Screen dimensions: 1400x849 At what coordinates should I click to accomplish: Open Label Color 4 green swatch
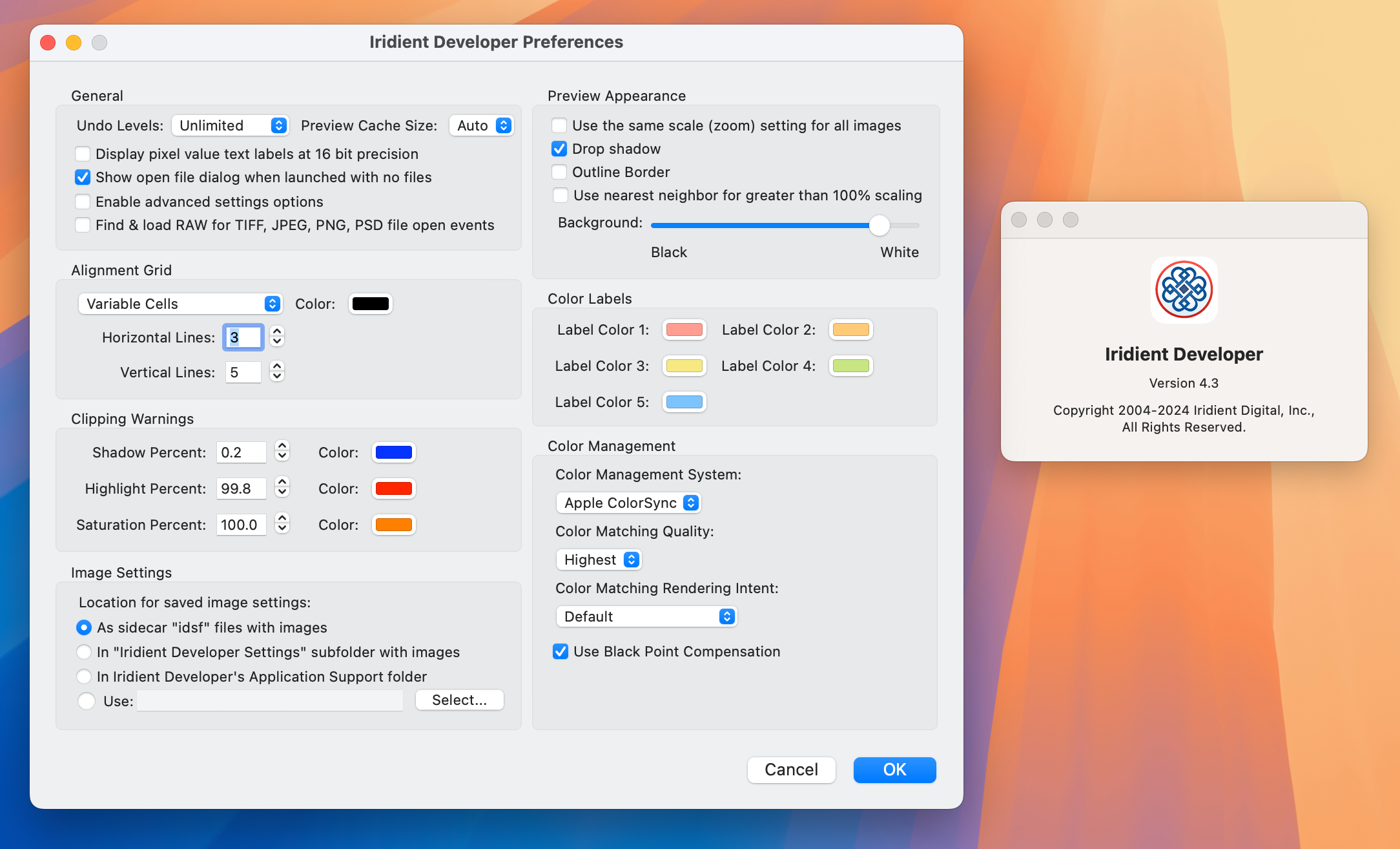851,366
